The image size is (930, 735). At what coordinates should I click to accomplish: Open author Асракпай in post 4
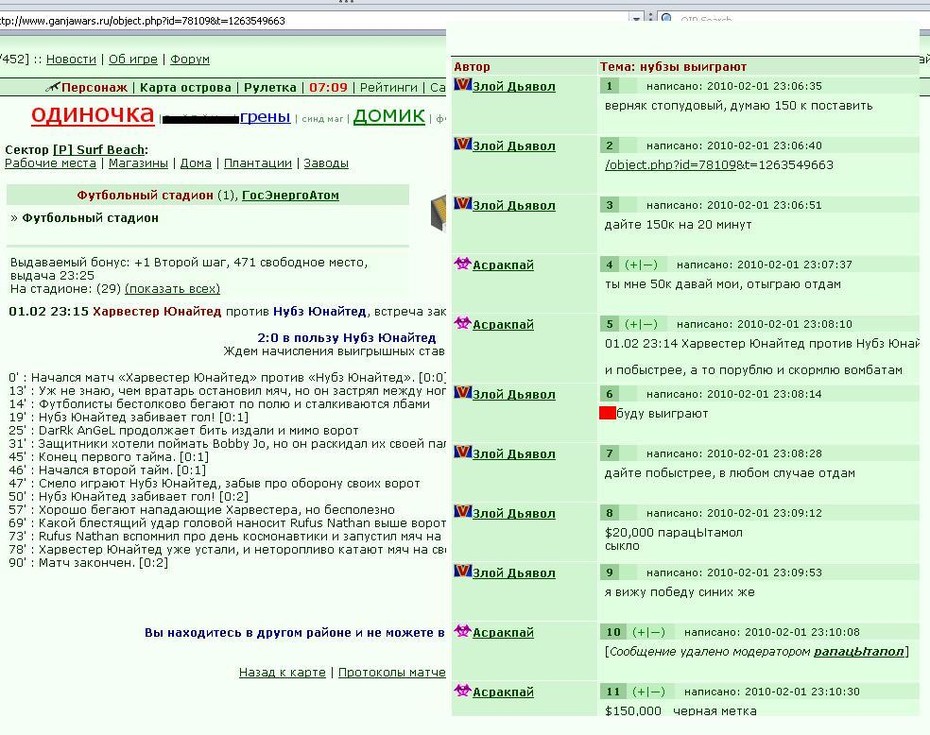(503, 265)
